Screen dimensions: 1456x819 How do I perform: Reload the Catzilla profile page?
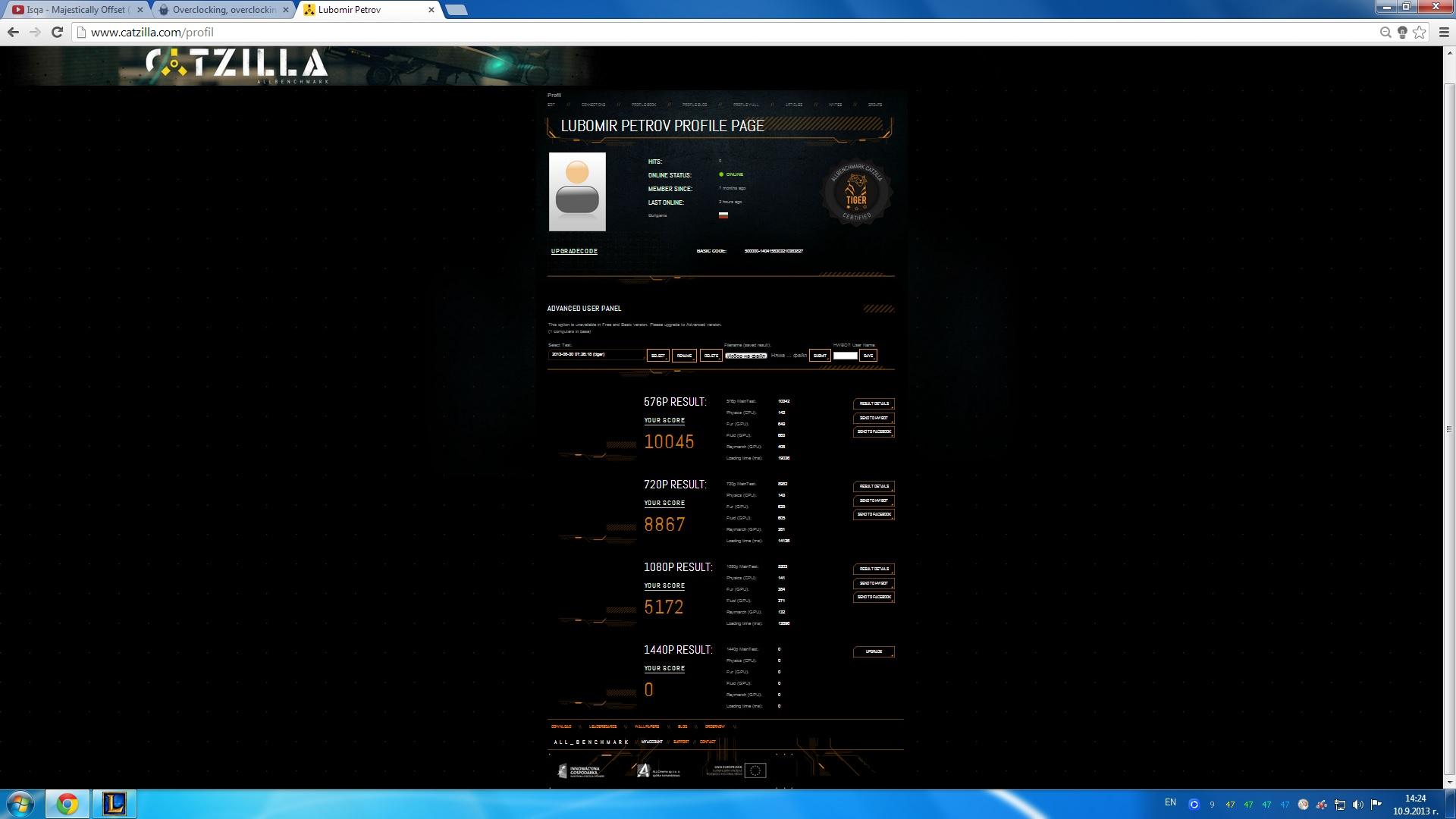pos(57,32)
